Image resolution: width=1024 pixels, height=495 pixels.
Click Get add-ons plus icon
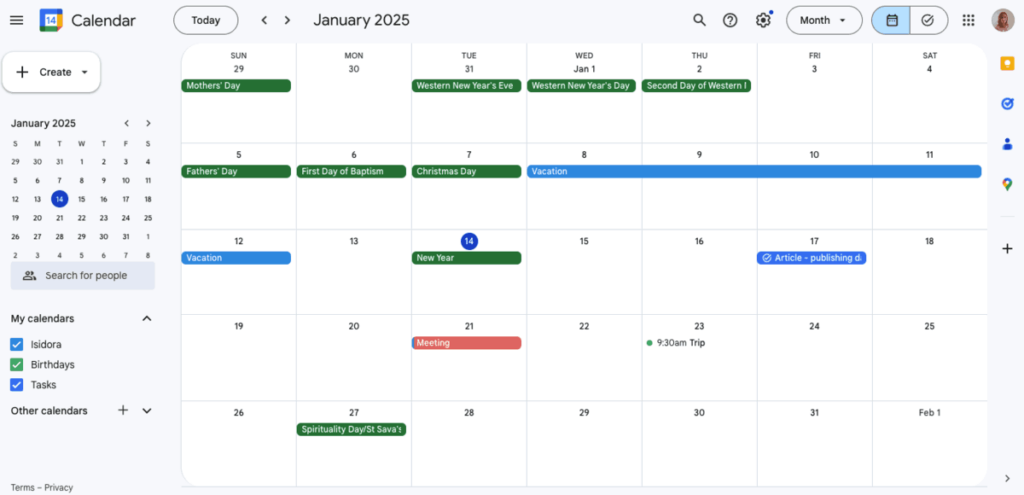(x=1007, y=248)
